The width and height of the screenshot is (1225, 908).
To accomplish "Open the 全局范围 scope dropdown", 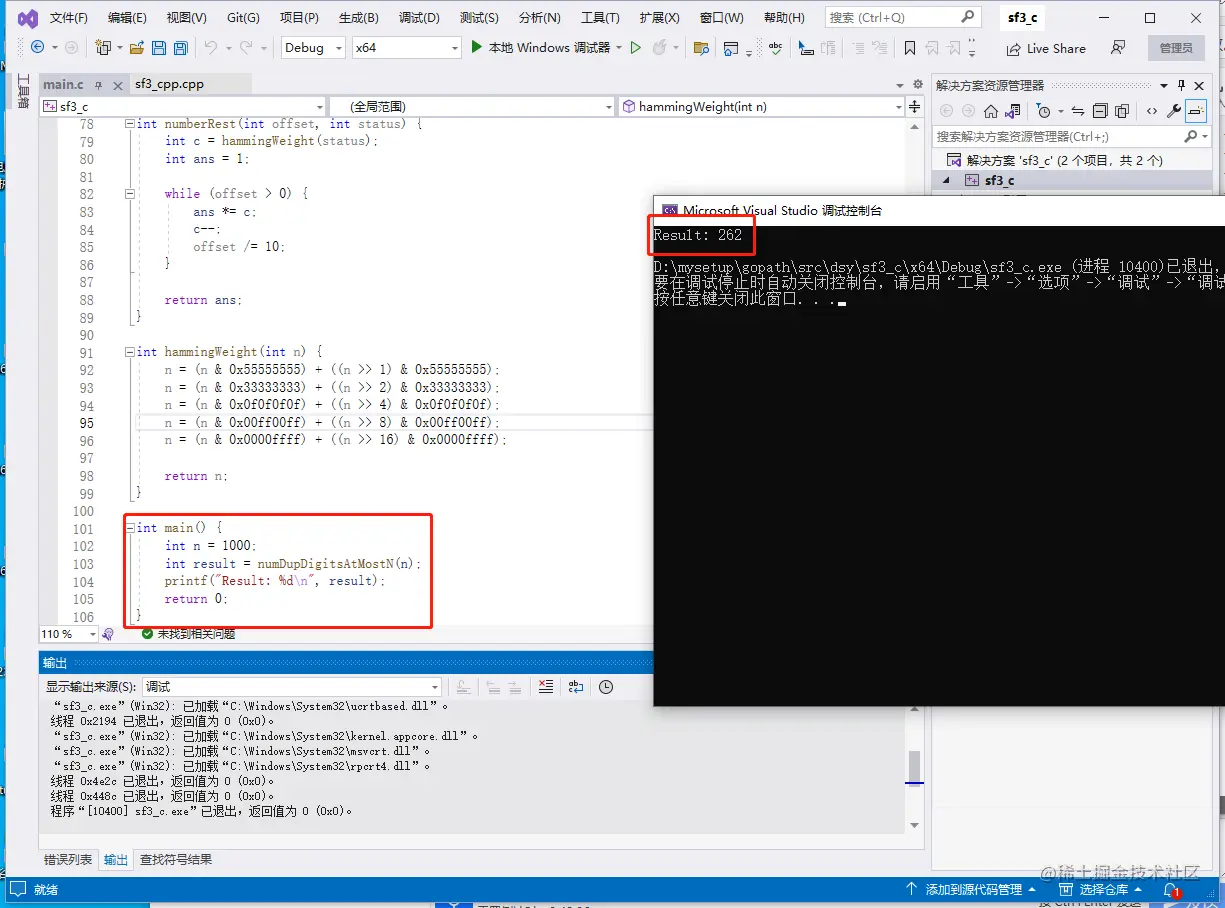I will coord(472,106).
